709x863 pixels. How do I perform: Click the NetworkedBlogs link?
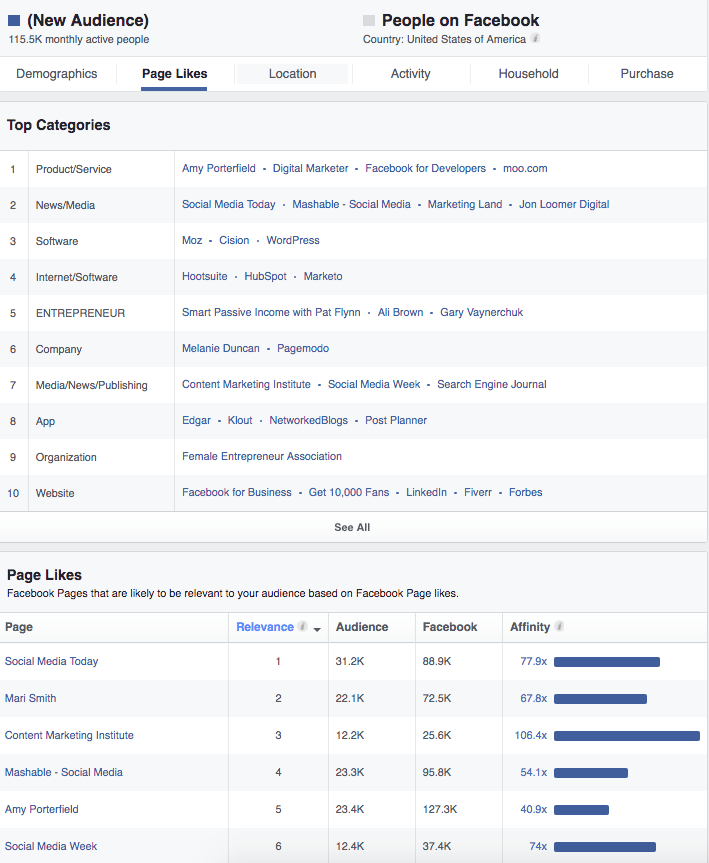pyautogui.click(x=308, y=420)
